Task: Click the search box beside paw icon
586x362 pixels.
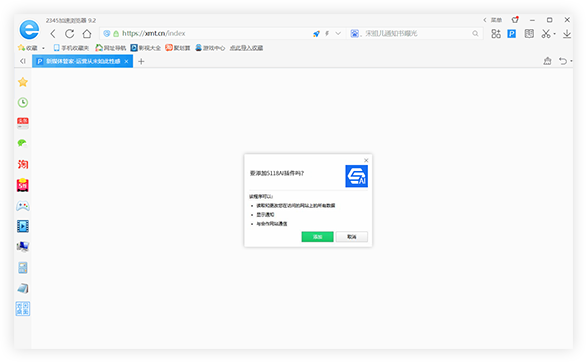Action: click(415, 34)
